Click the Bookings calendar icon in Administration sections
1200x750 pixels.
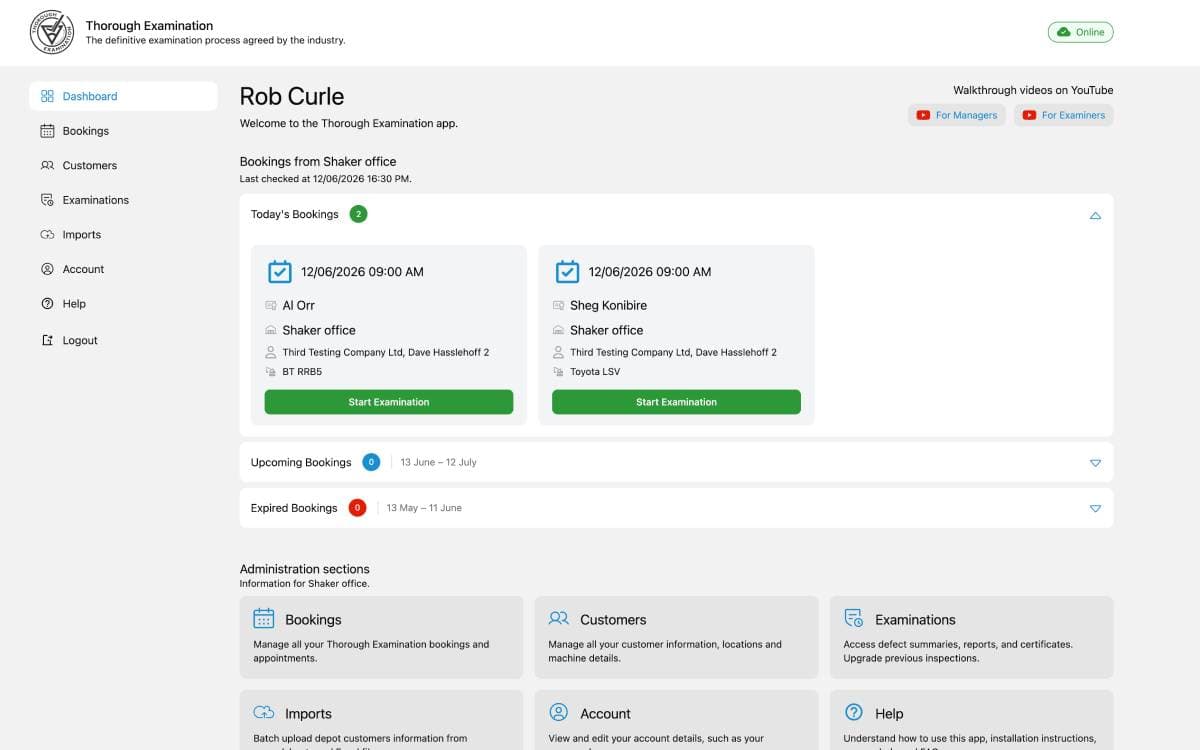[x=264, y=618]
